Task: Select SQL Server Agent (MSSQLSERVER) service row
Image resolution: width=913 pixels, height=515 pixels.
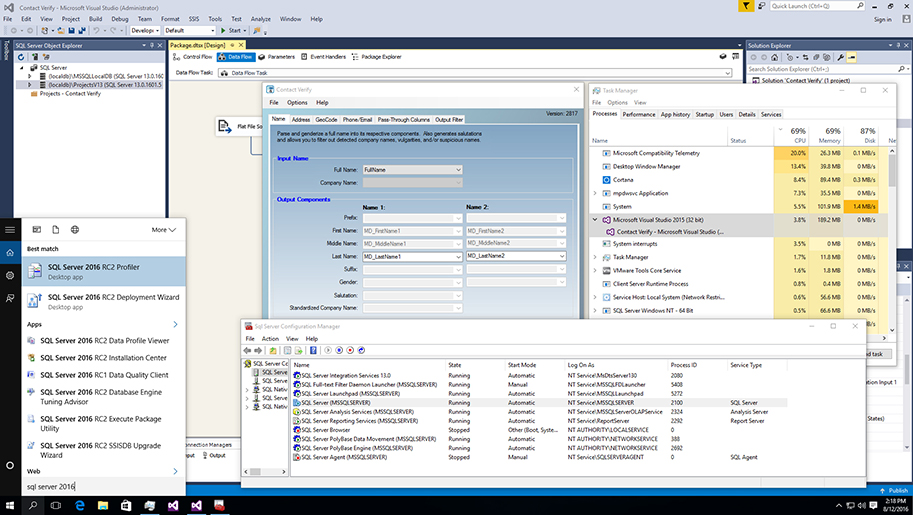Action: coord(540,457)
